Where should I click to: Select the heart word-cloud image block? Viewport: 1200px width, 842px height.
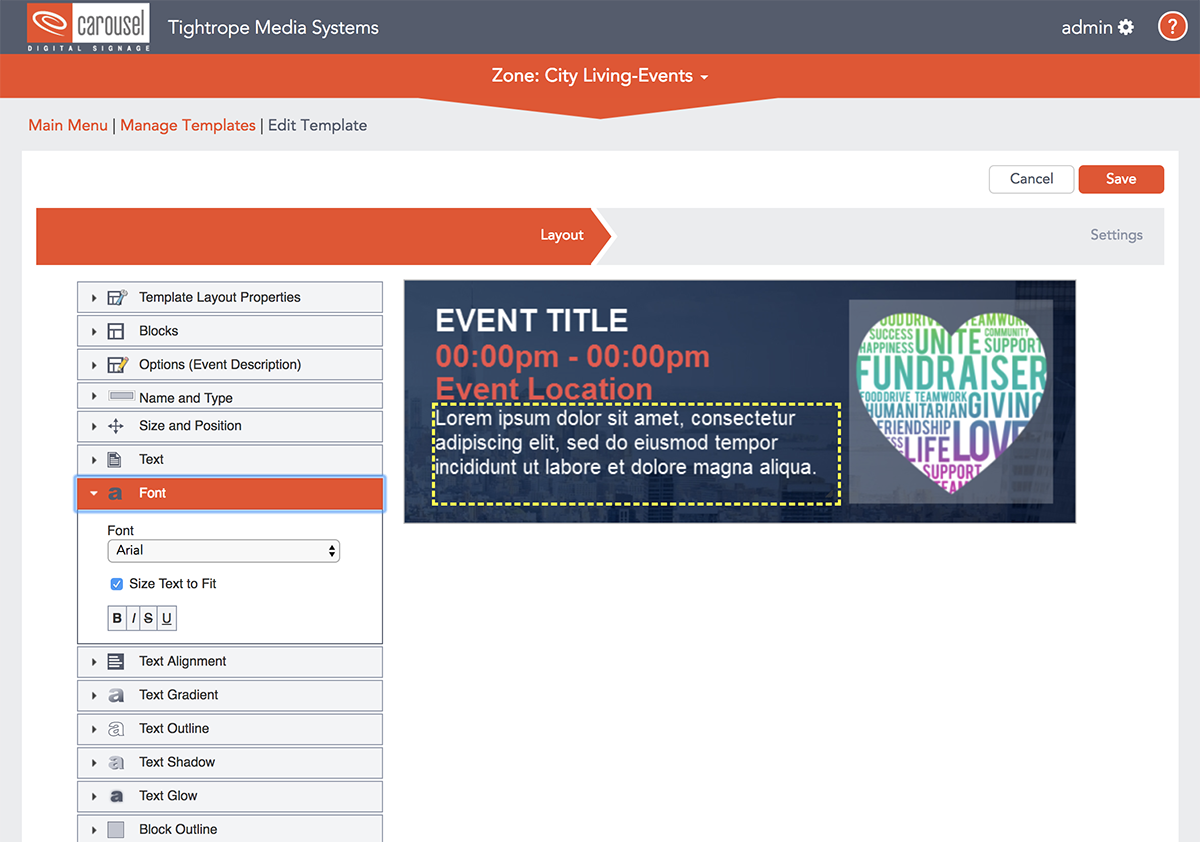click(x=950, y=400)
